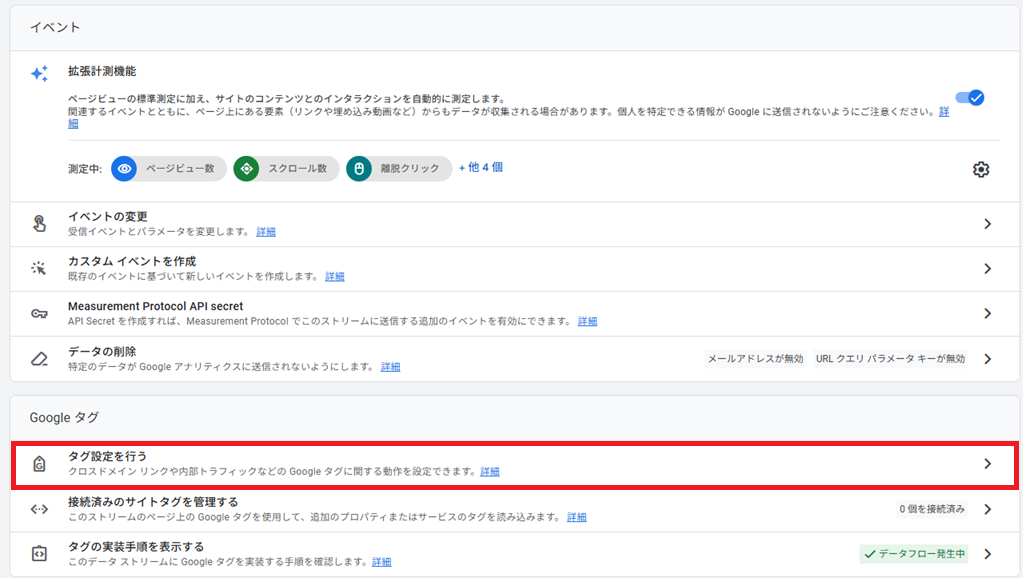Screen dimensions: 1023x578
Task: Expand the イベントの変更 row chevron
Action: tap(987, 224)
